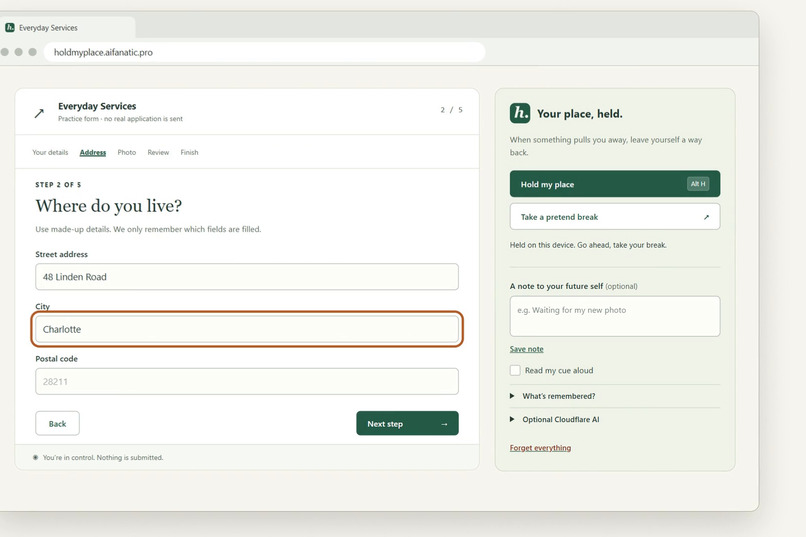The height and width of the screenshot is (537, 806).
Task: Switch to the Your details step
Action: pyautogui.click(x=50, y=153)
